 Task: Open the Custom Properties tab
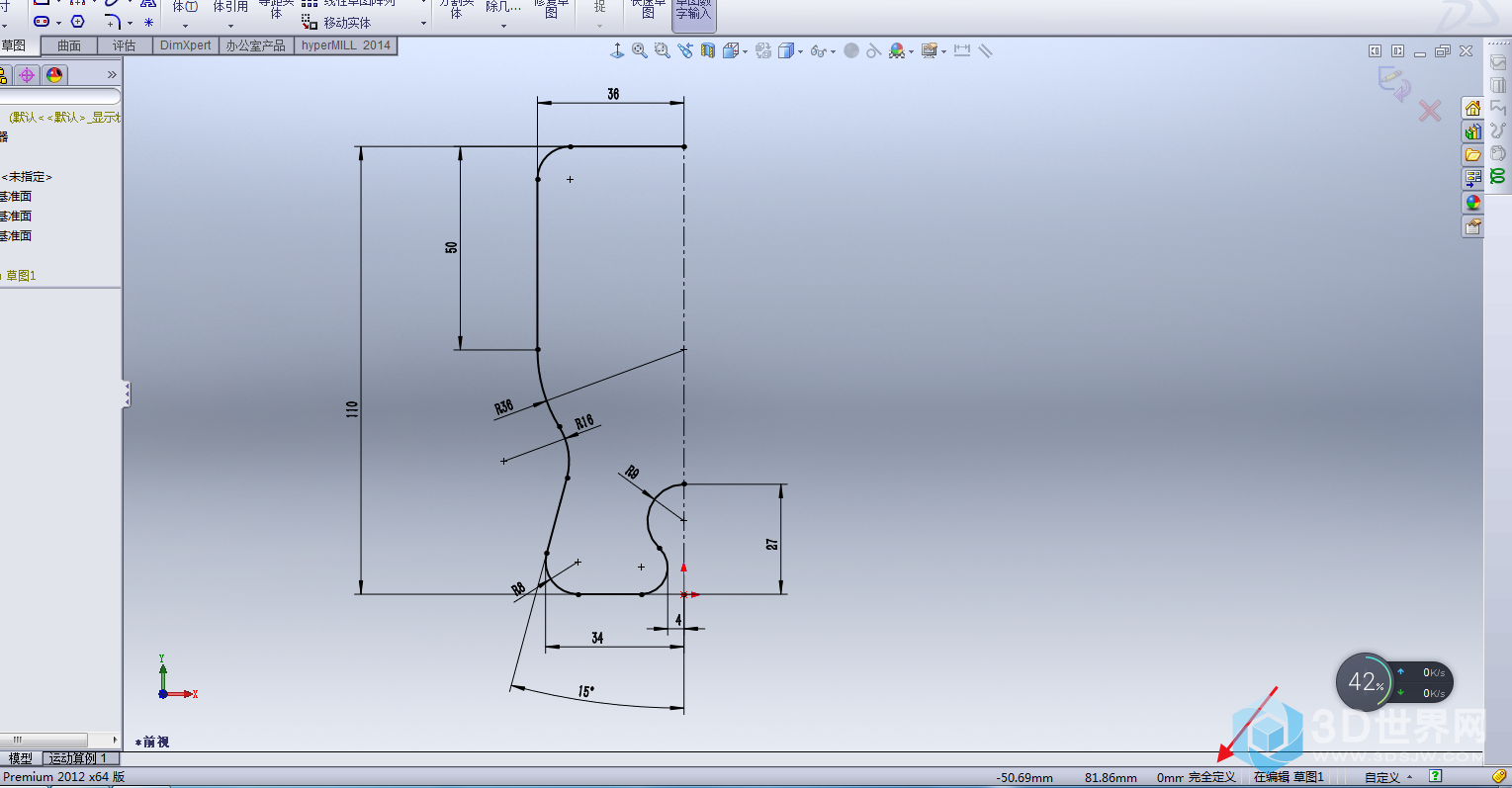pos(1472,226)
